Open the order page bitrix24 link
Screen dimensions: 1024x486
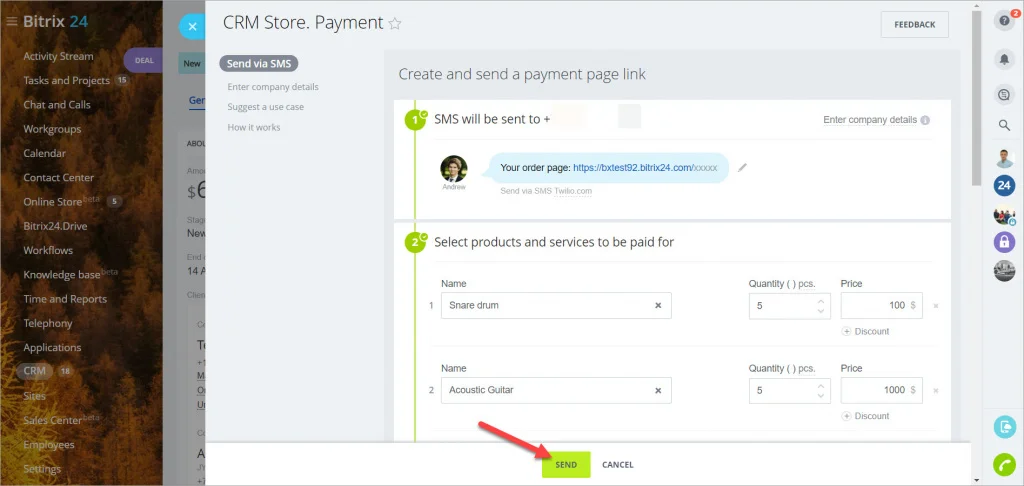tap(645, 168)
